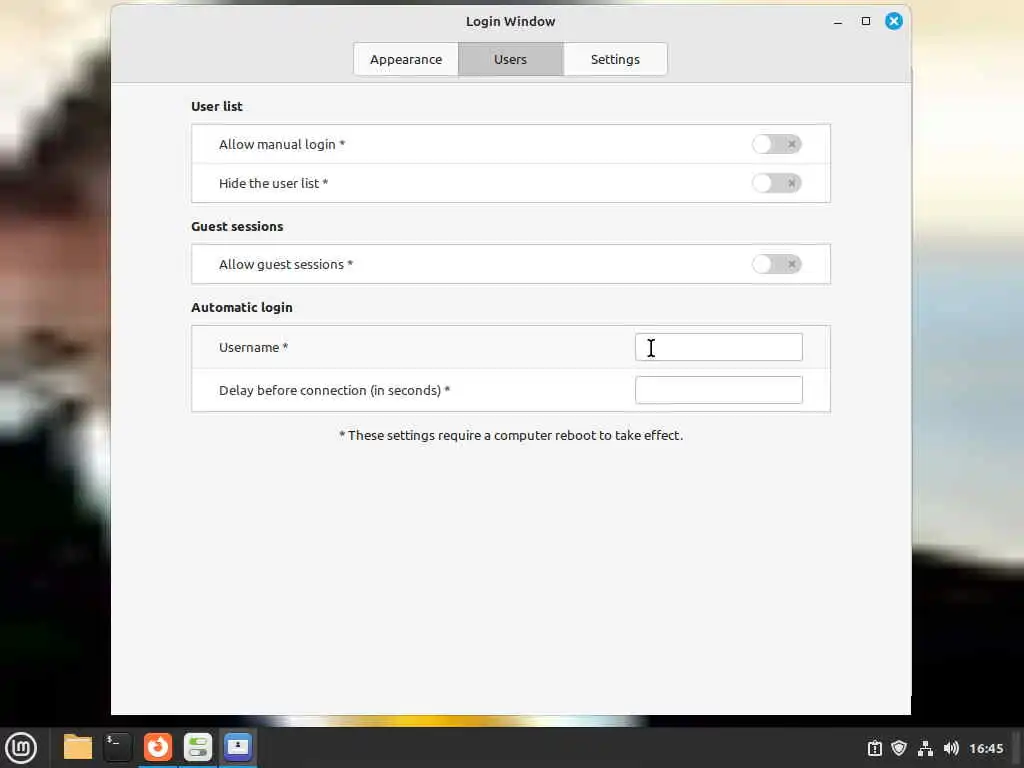Open the update manager shield tray icon
This screenshot has width=1024, height=768.
tap(899, 748)
